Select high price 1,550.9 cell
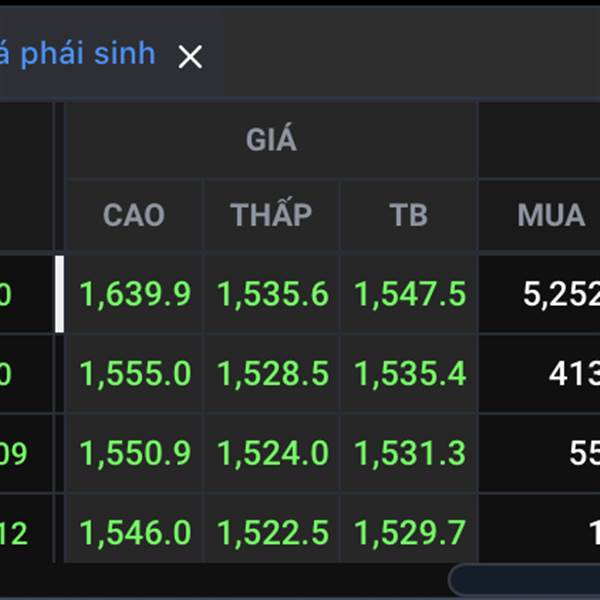Viewport: 600px width, 600px height. 135,453
